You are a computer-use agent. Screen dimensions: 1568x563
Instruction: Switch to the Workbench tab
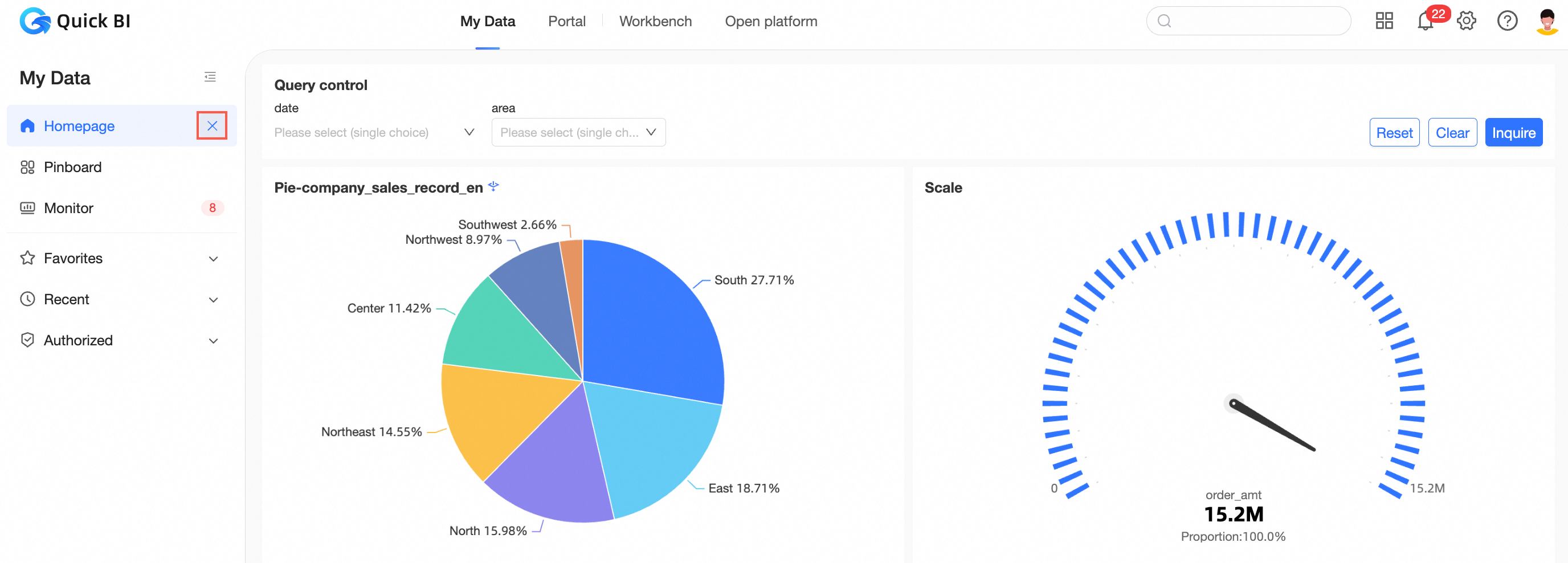click(655, 21)
